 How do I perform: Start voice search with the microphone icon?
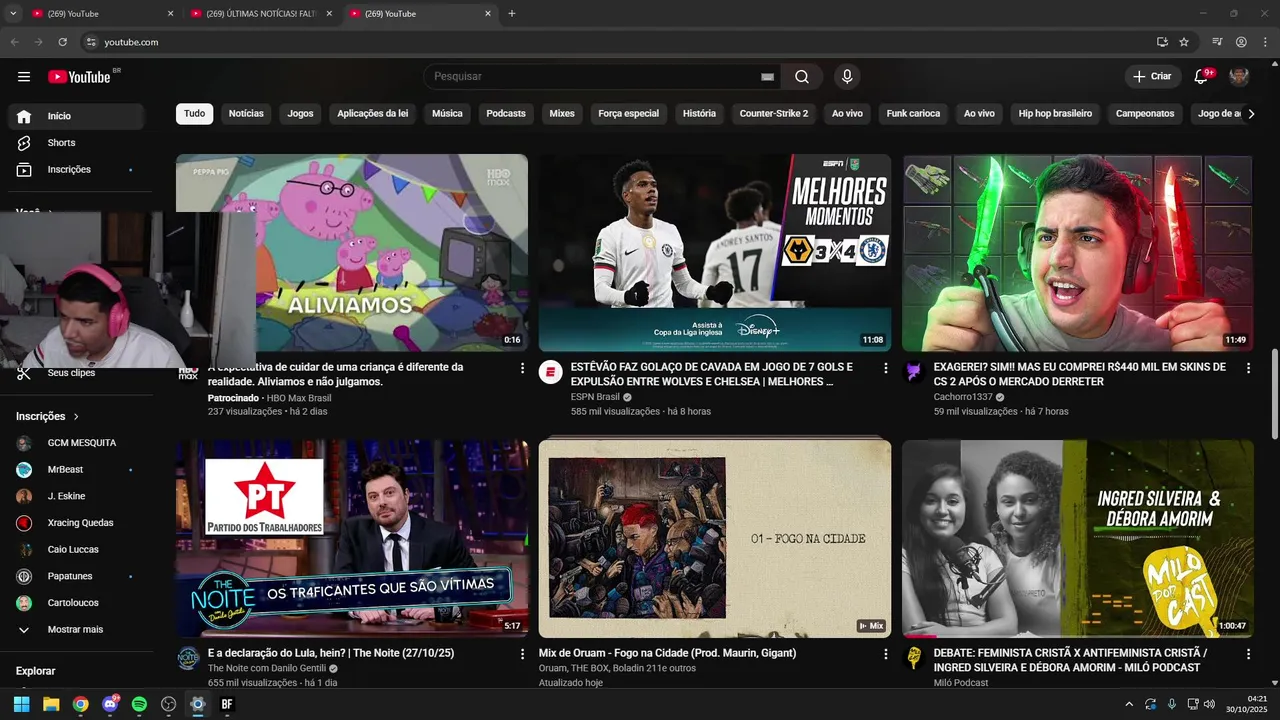[847, 77]
